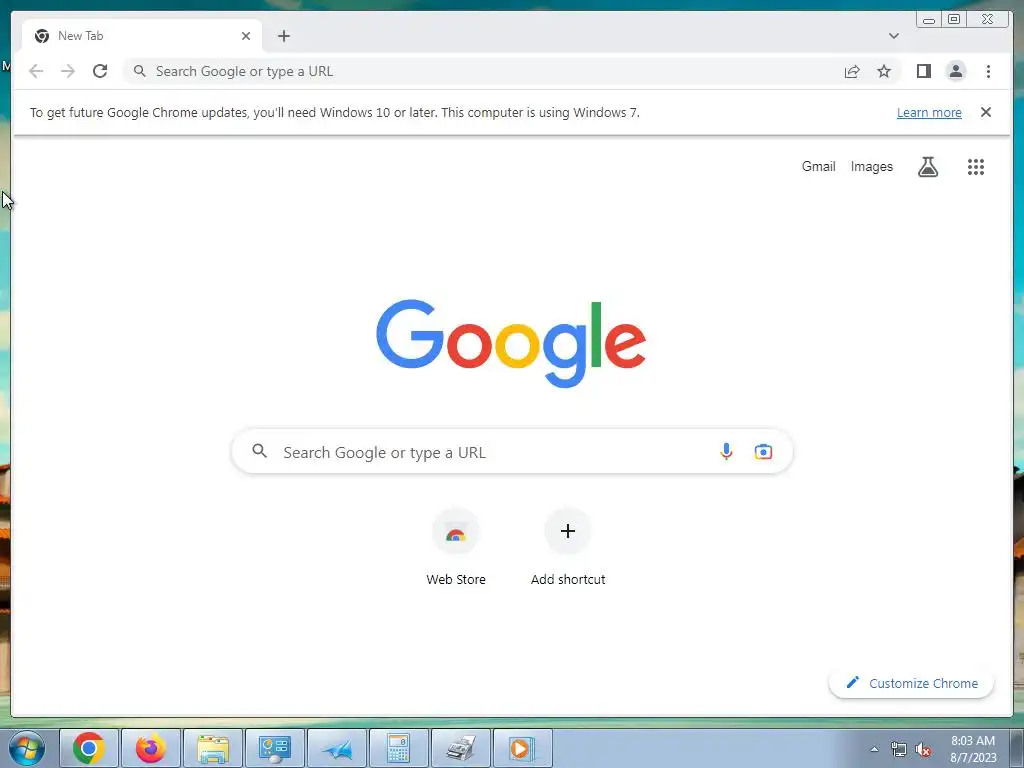The width and height of the screenshot is (1024, 768).
Task: Click the forward navigation arrow
Action: [68, 71]
